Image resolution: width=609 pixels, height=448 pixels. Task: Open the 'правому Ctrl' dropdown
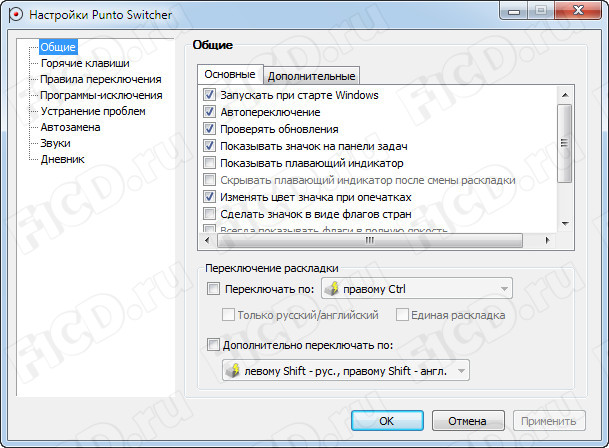(416, 288)
